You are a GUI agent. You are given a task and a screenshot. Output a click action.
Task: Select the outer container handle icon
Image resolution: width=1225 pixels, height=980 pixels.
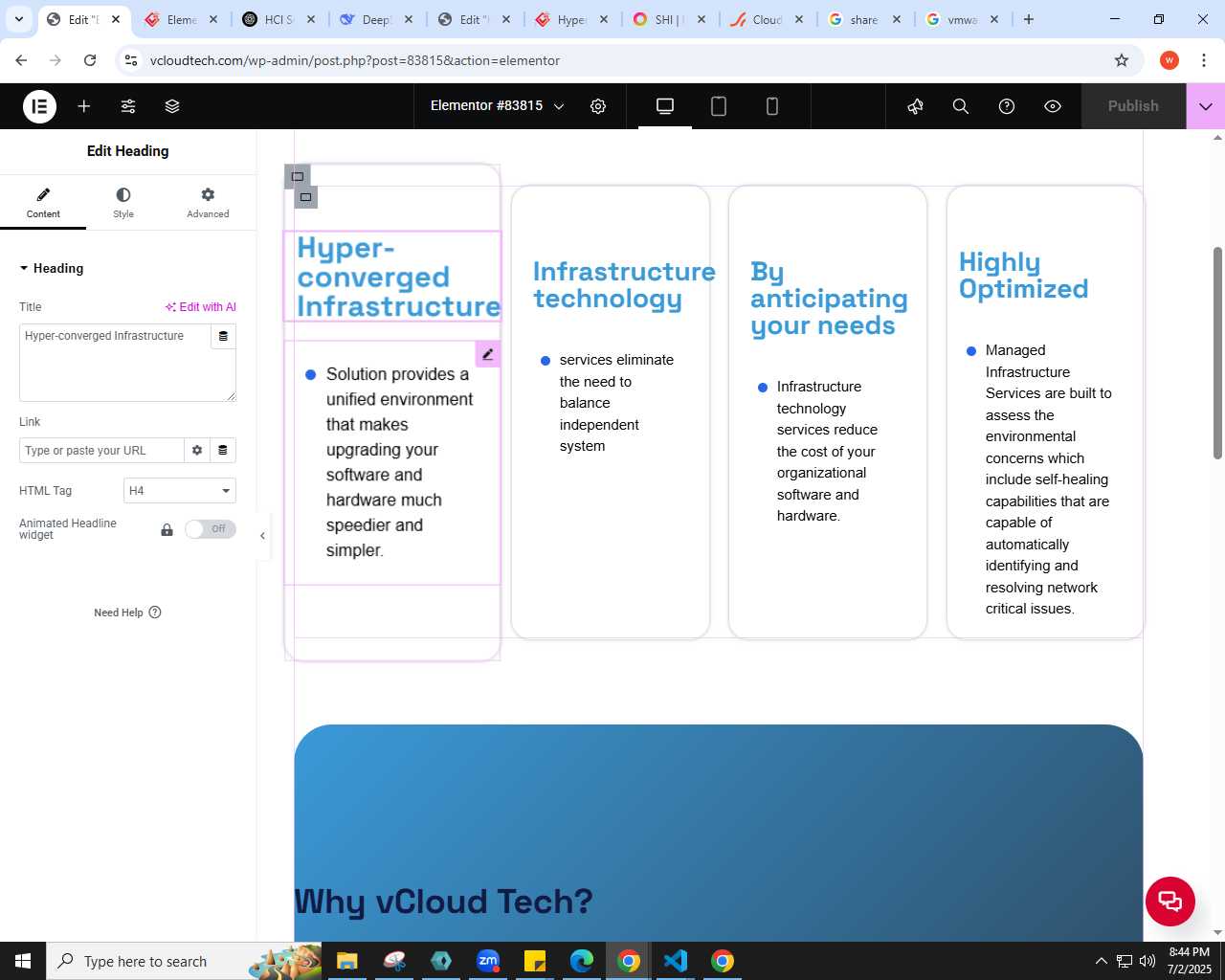297,176
